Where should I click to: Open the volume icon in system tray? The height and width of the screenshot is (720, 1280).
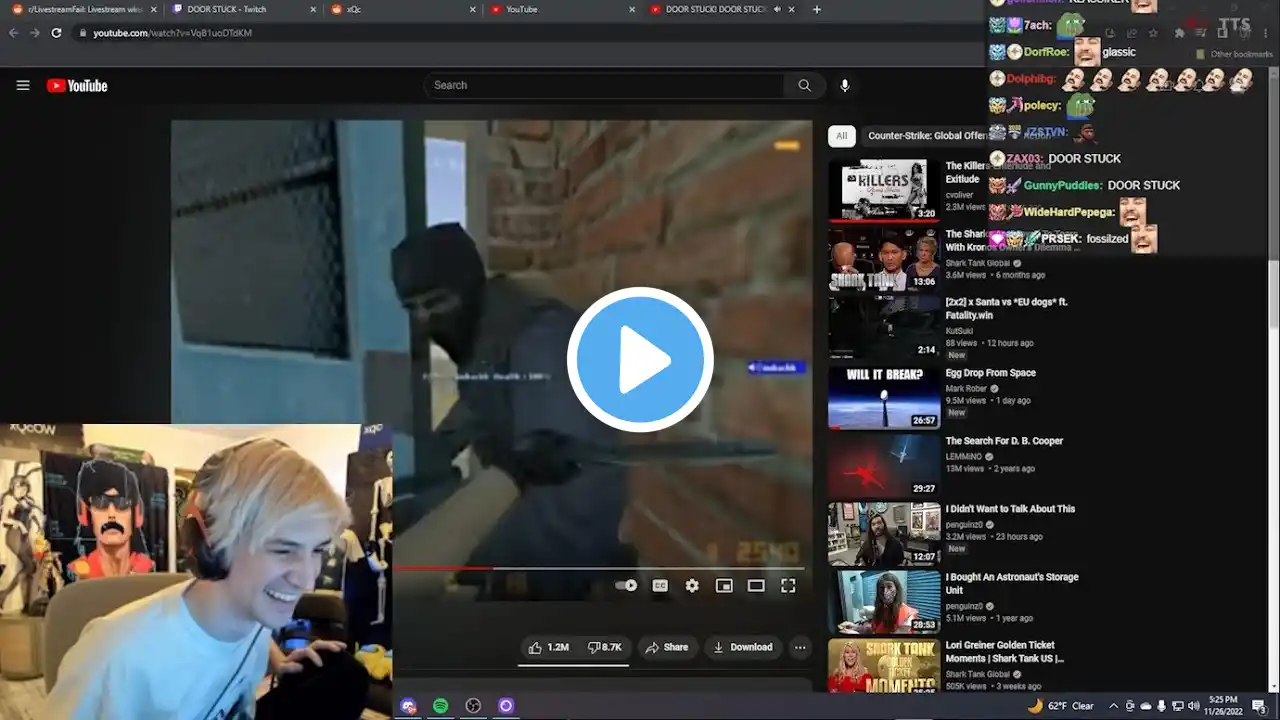coord(1193,706)
